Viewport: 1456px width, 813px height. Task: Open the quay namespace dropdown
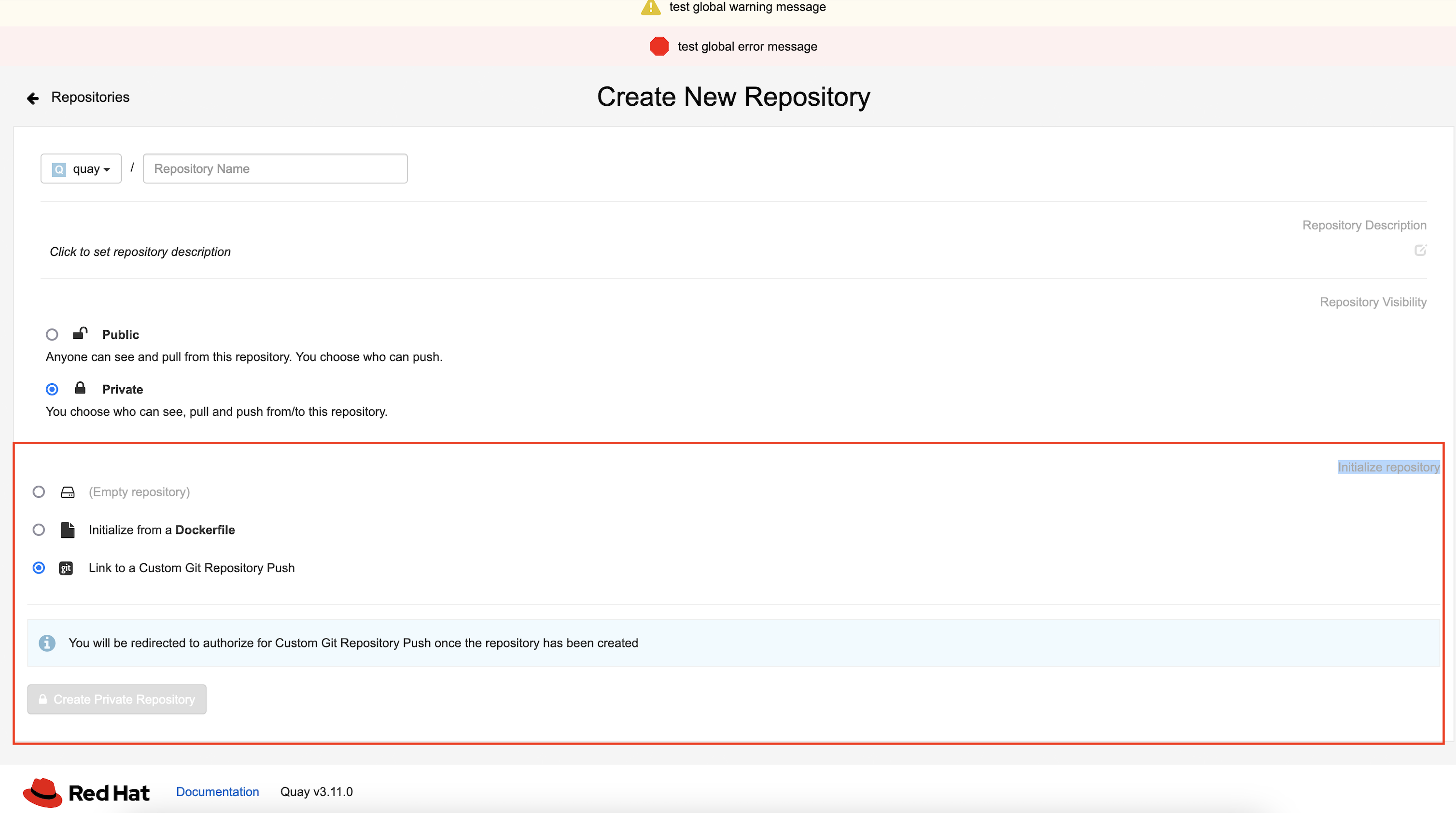[x=81, y=168]
